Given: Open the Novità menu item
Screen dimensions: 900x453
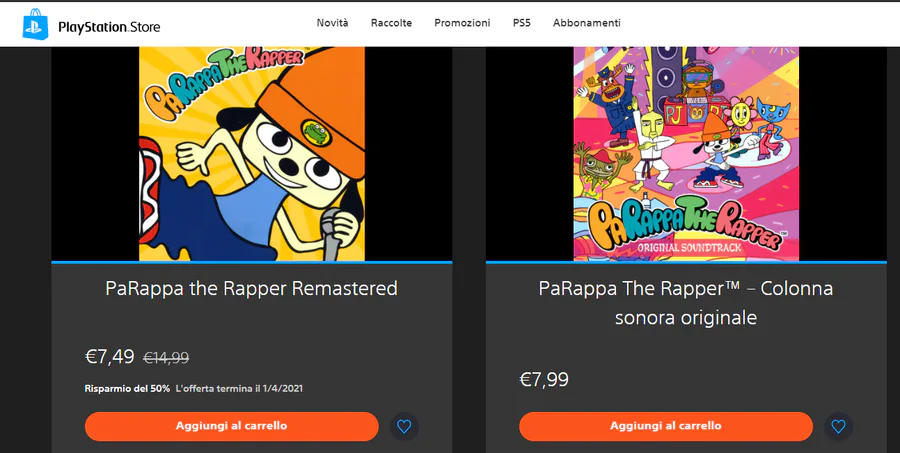Looking at the screenshot, I should 332,23.
